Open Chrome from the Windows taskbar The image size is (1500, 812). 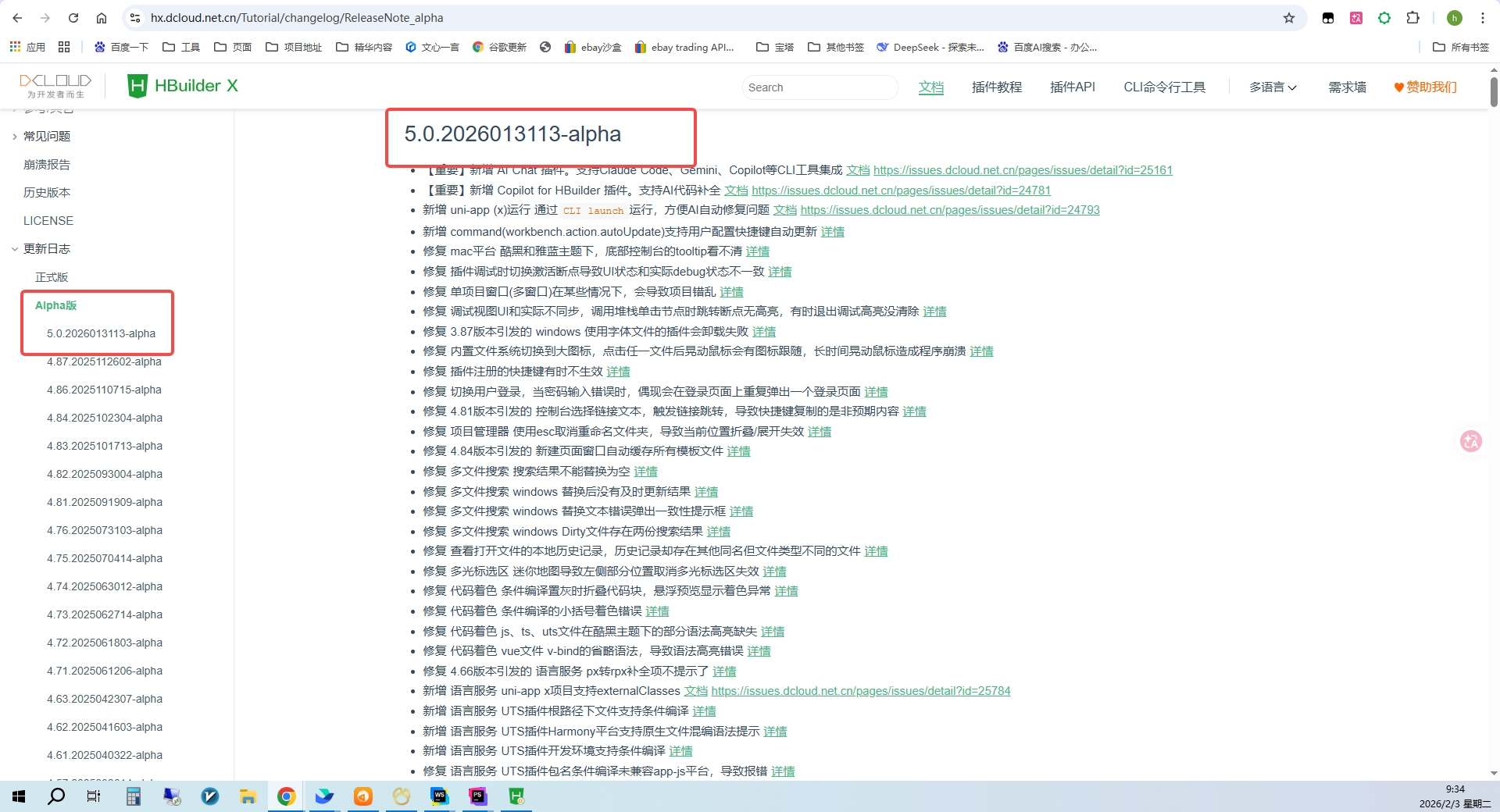click(x=286, y=796)
